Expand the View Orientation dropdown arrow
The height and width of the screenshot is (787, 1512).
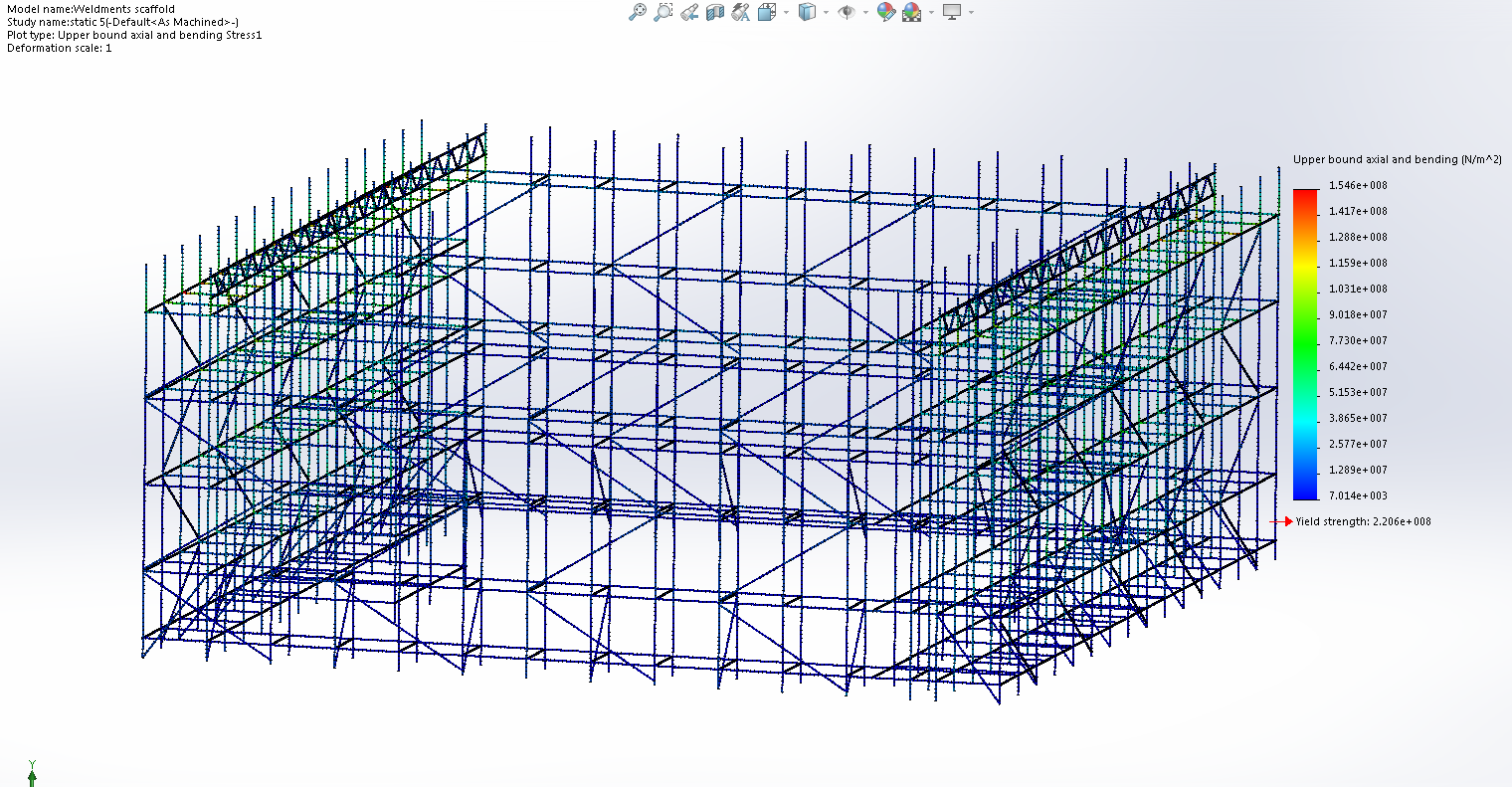pyautogui.click(x=786, y=12)
